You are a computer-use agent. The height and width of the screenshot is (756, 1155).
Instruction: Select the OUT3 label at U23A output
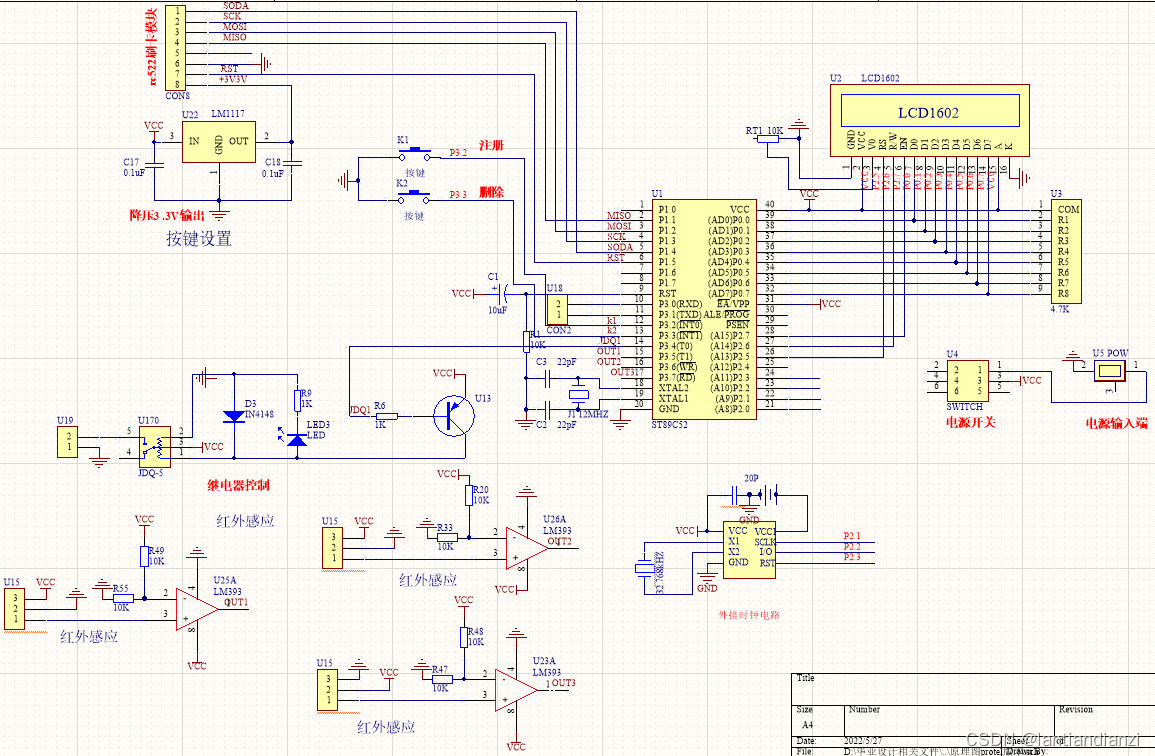(x=564, y=683)
